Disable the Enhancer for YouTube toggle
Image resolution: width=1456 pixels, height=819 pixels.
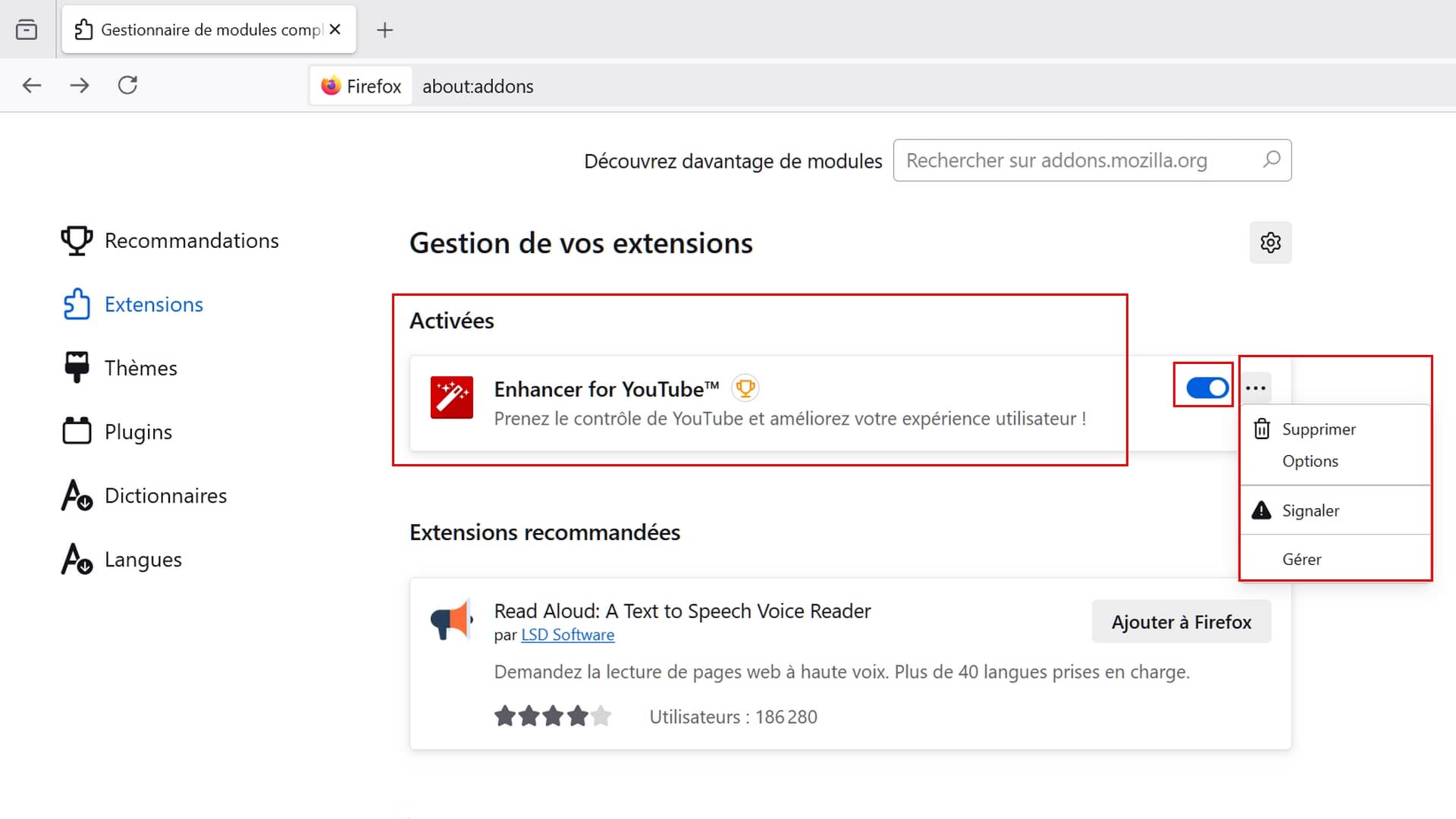pos(1207,388)
